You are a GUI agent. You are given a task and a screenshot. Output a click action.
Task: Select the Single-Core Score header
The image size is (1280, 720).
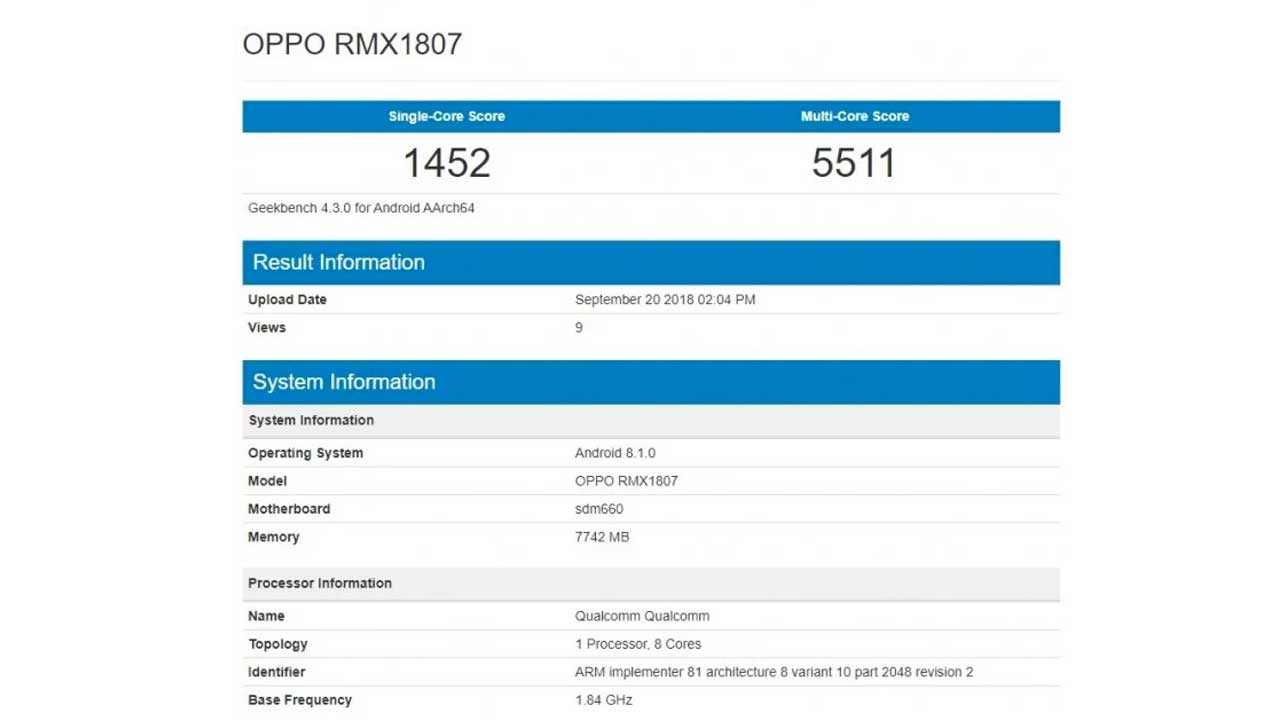[447, 116]
